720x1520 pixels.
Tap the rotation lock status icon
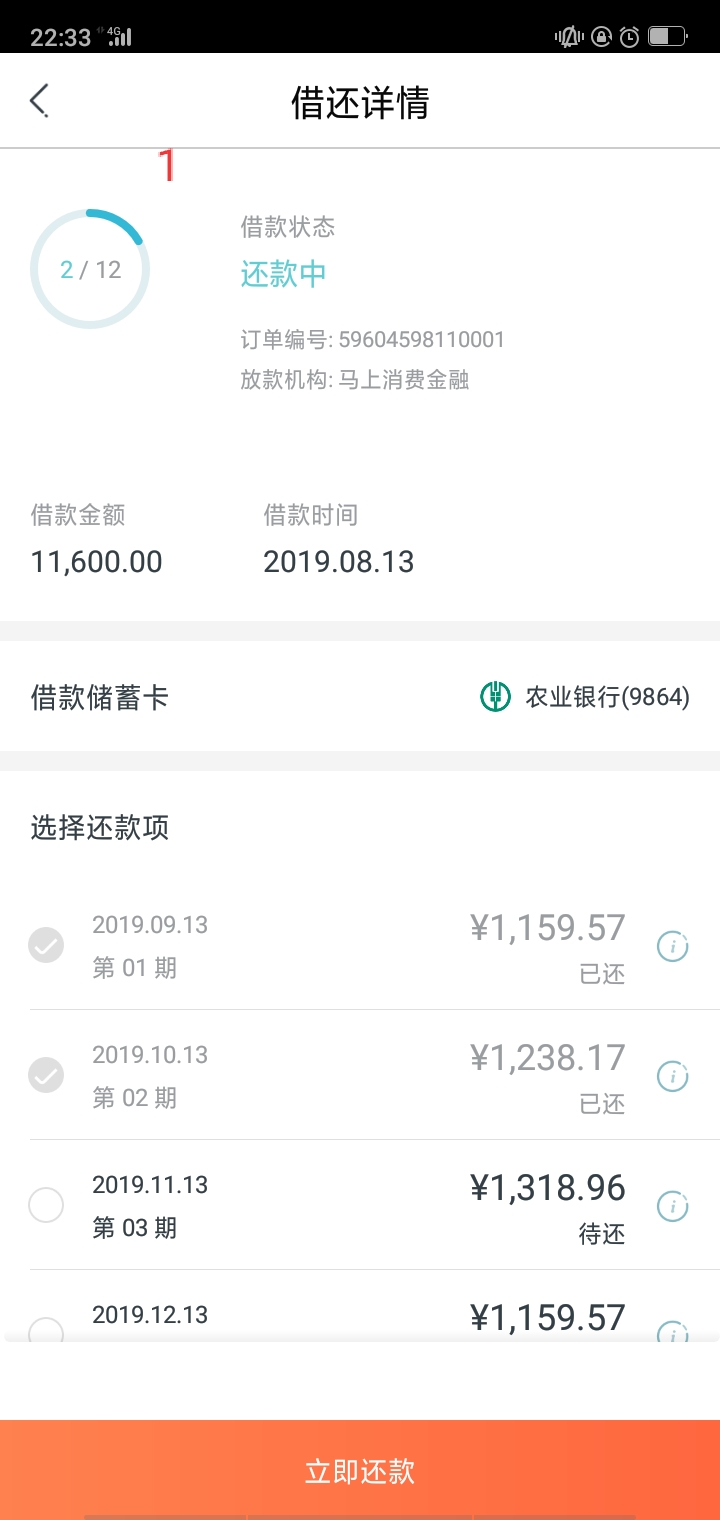pyautogui.click(x=601, y=37)
